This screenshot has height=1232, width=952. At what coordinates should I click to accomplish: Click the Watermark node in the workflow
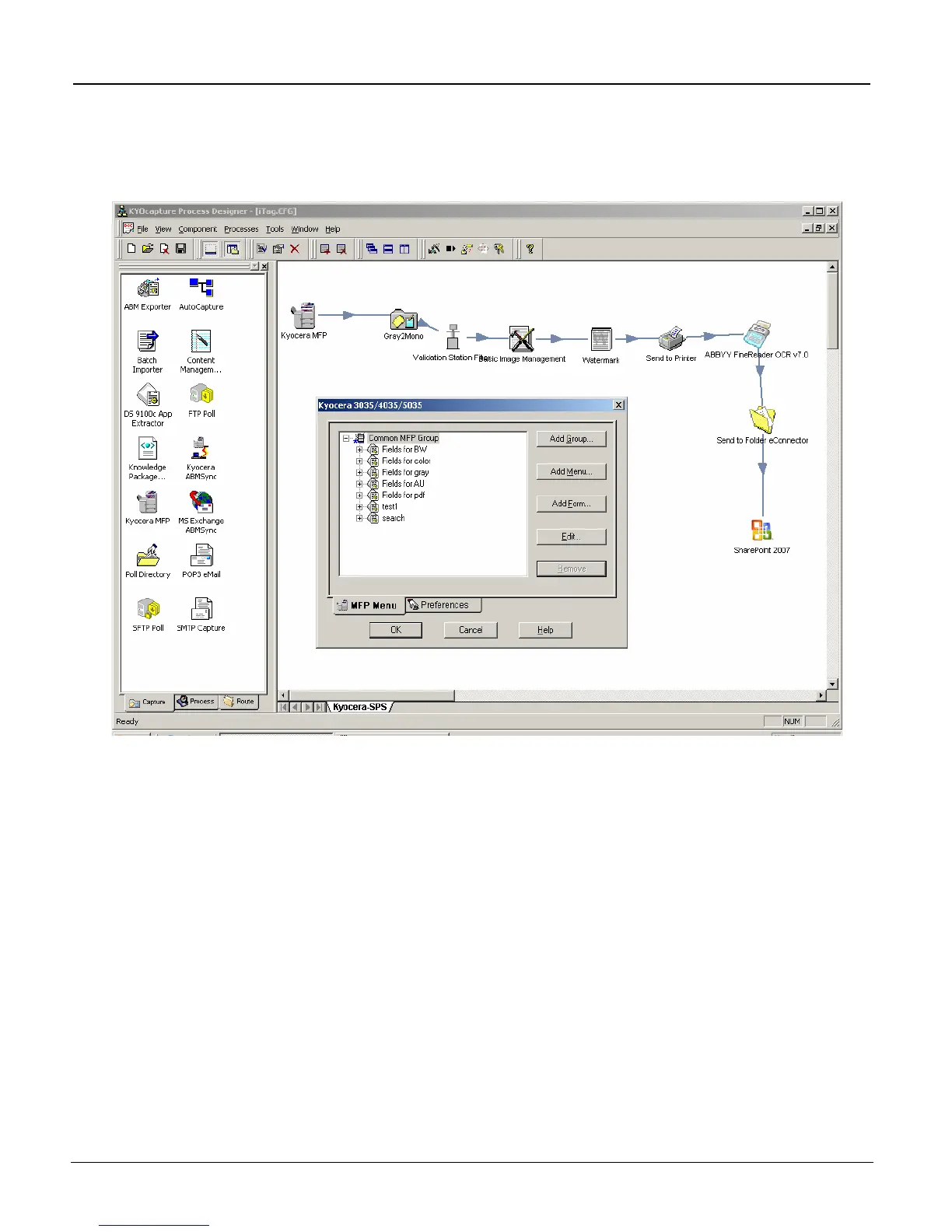[600, 345]
